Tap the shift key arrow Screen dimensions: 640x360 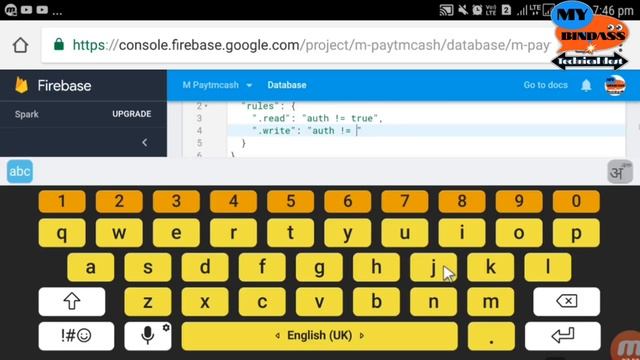(x=72, y=302)
